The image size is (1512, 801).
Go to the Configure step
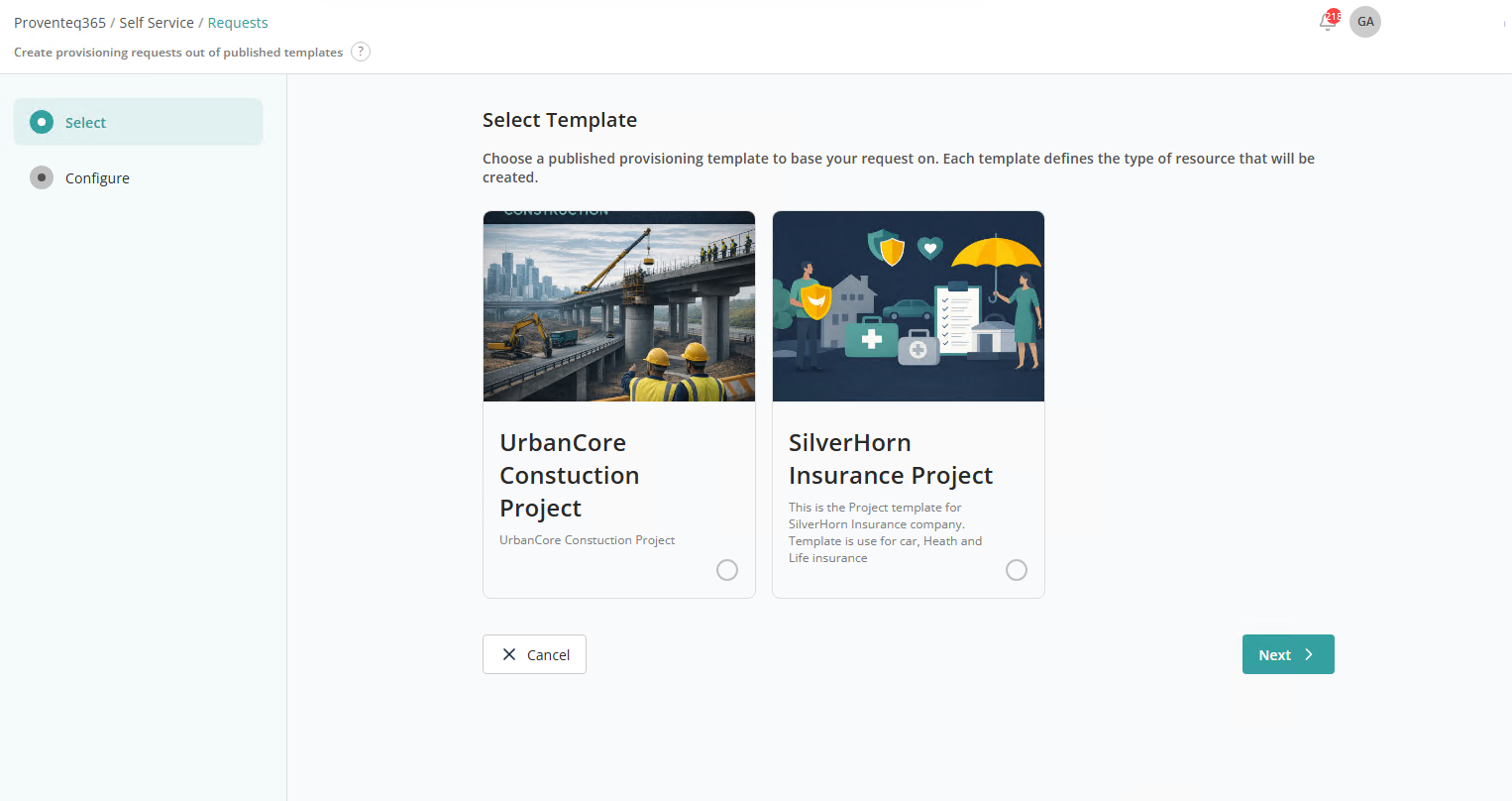point(138,177)
